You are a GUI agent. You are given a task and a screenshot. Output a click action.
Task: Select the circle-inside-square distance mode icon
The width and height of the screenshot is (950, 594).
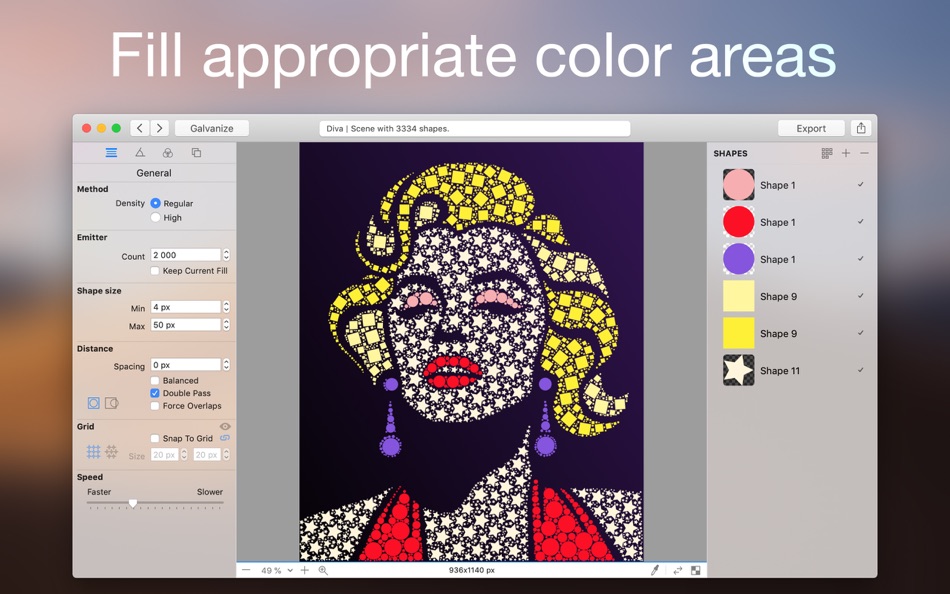93,402
